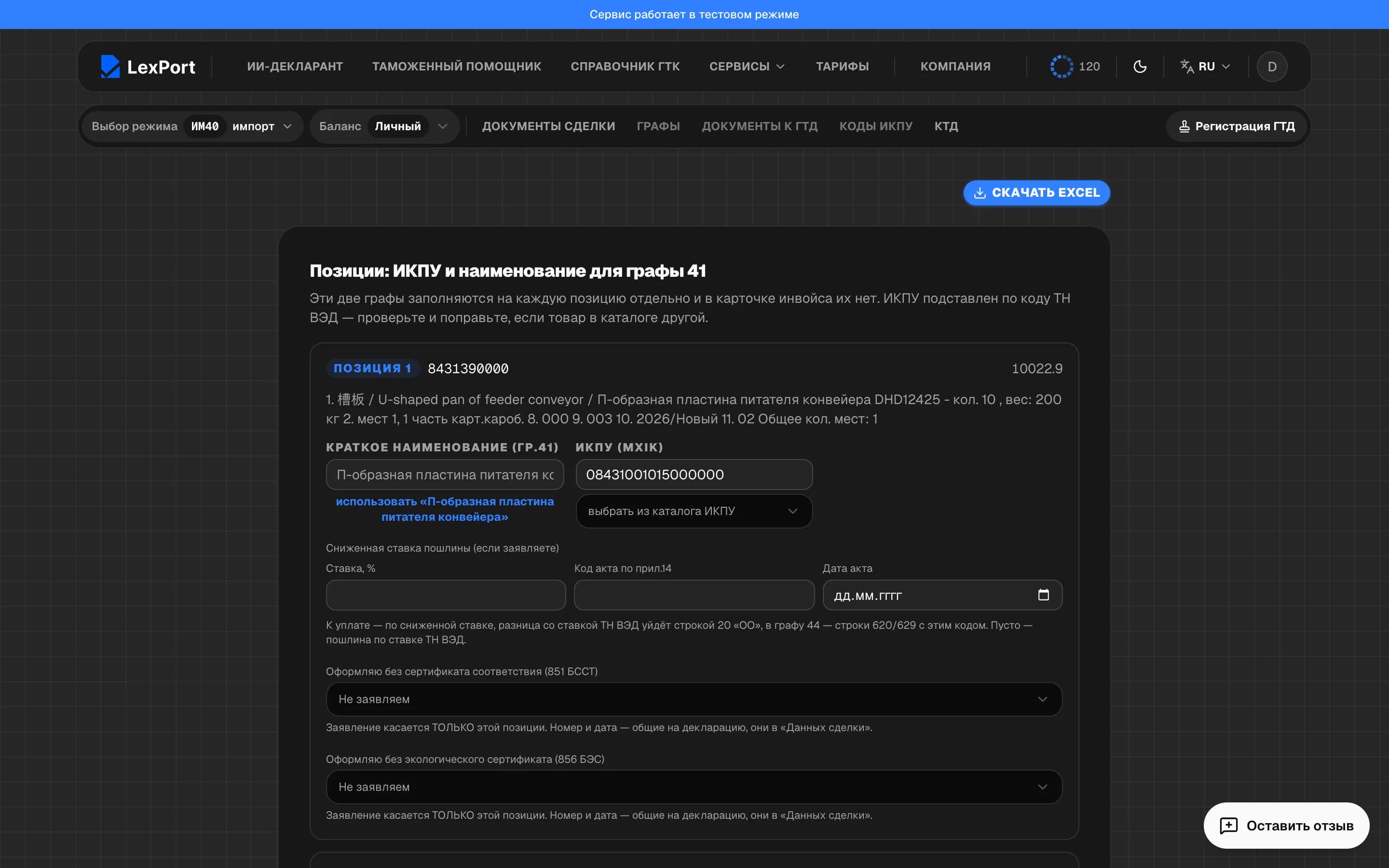Open the 856 БЭС ecological certificate dropdown
This screenshot has height=868, width=1389.
(694, 787)
